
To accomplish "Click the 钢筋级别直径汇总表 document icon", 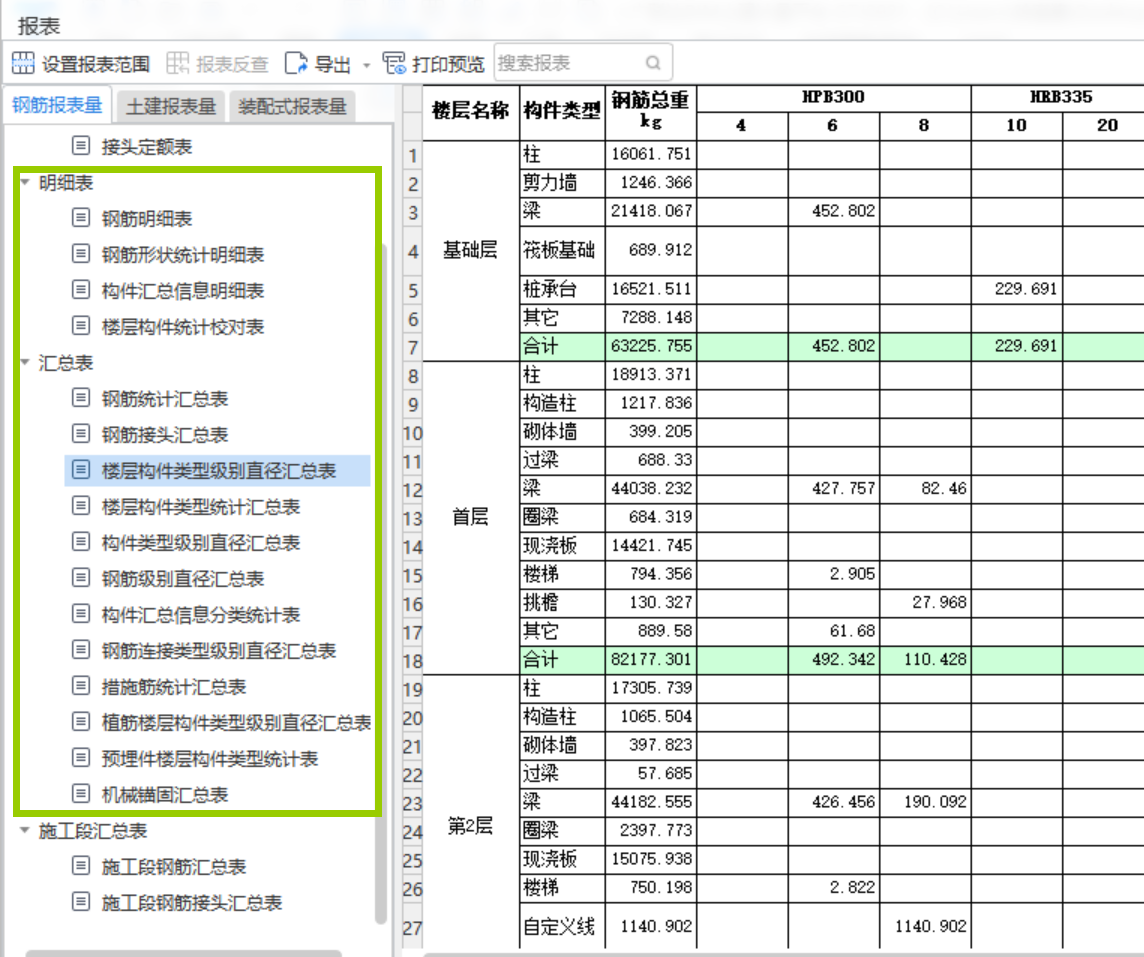I will pos(81,578).
